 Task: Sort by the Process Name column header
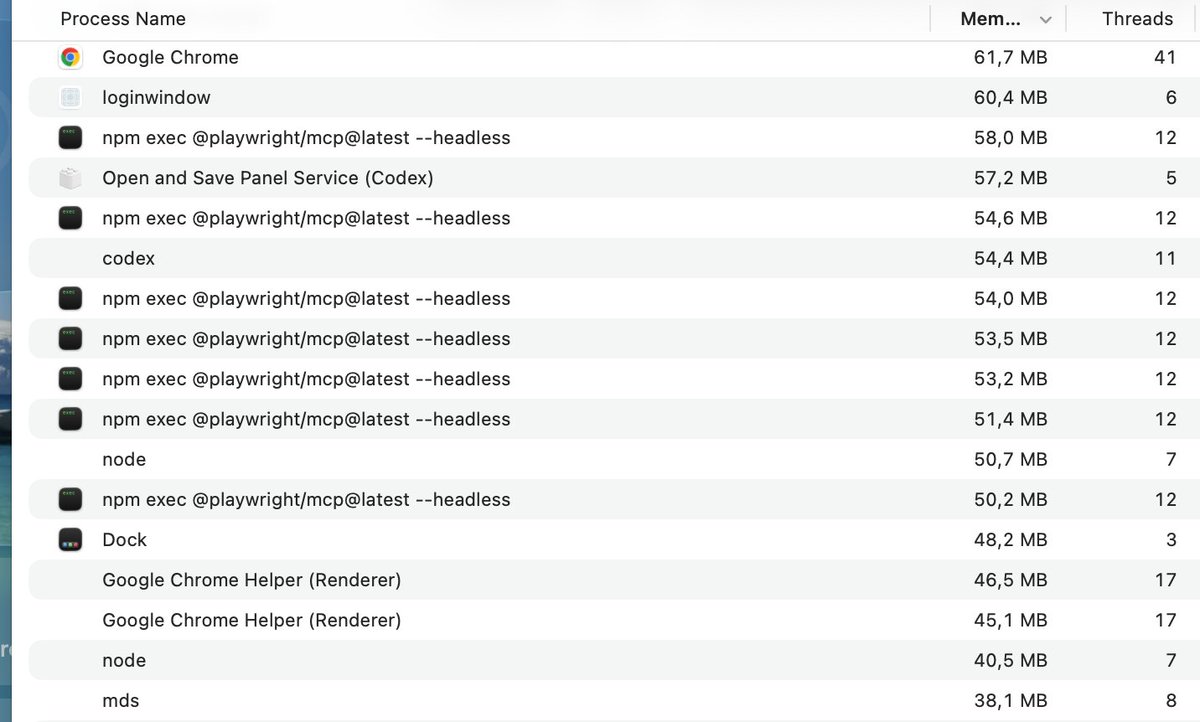point(123,18)
